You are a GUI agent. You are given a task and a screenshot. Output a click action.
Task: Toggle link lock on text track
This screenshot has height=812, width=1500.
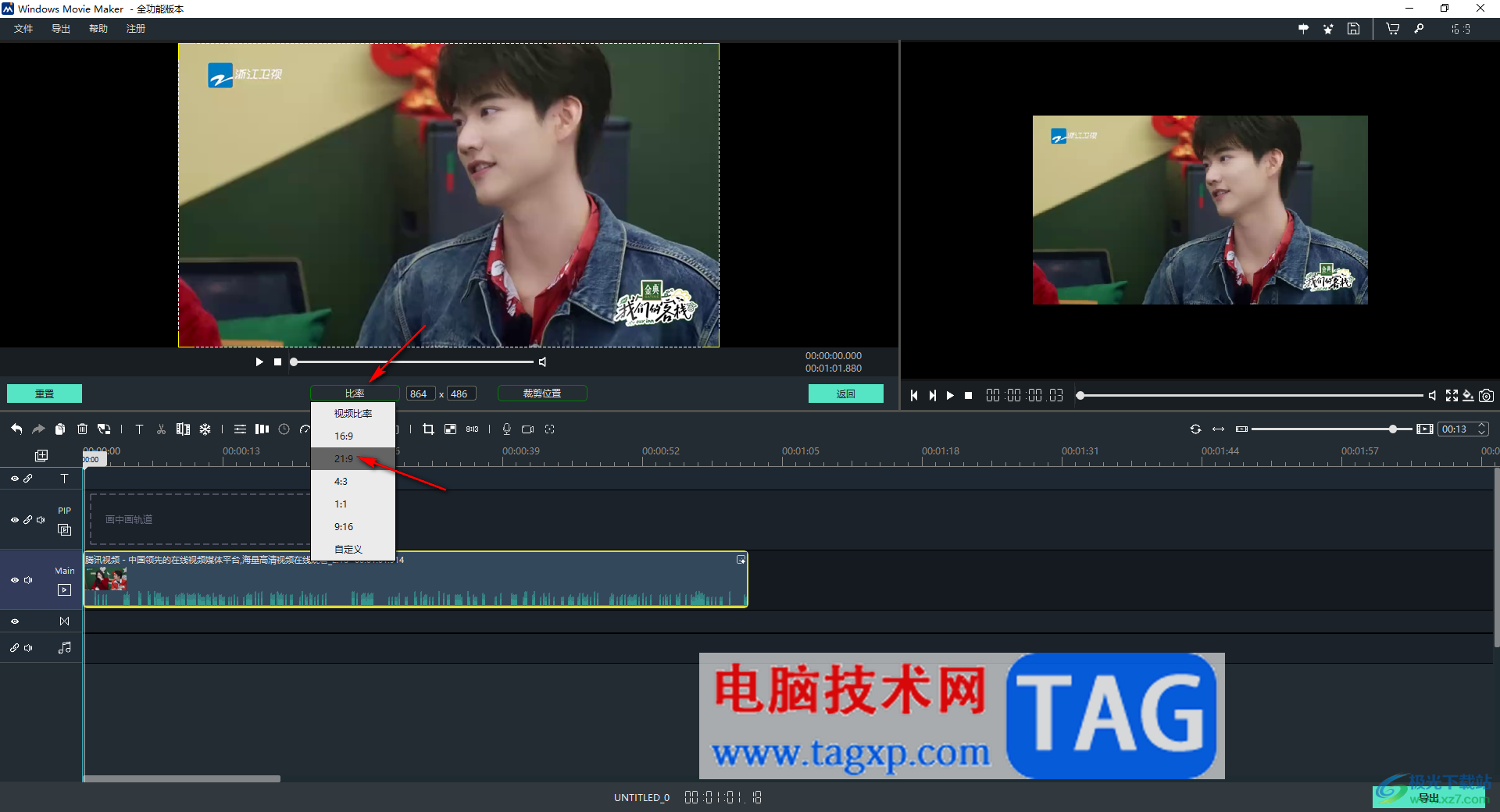[28, 479]
